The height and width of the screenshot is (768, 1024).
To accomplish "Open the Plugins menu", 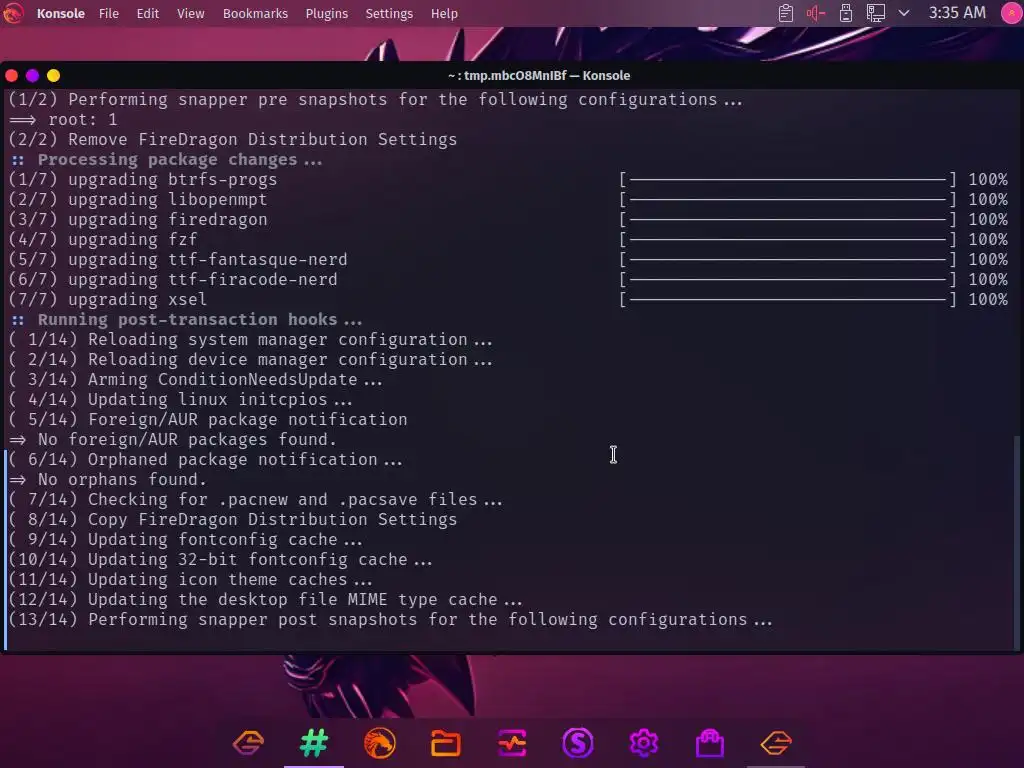I will point(327,14).
